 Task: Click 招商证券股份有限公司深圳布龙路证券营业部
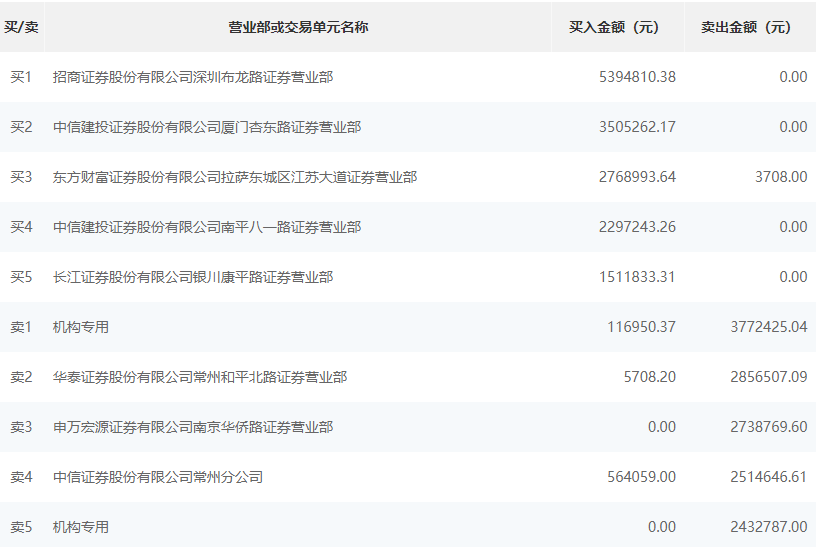(x=193, y=77)
